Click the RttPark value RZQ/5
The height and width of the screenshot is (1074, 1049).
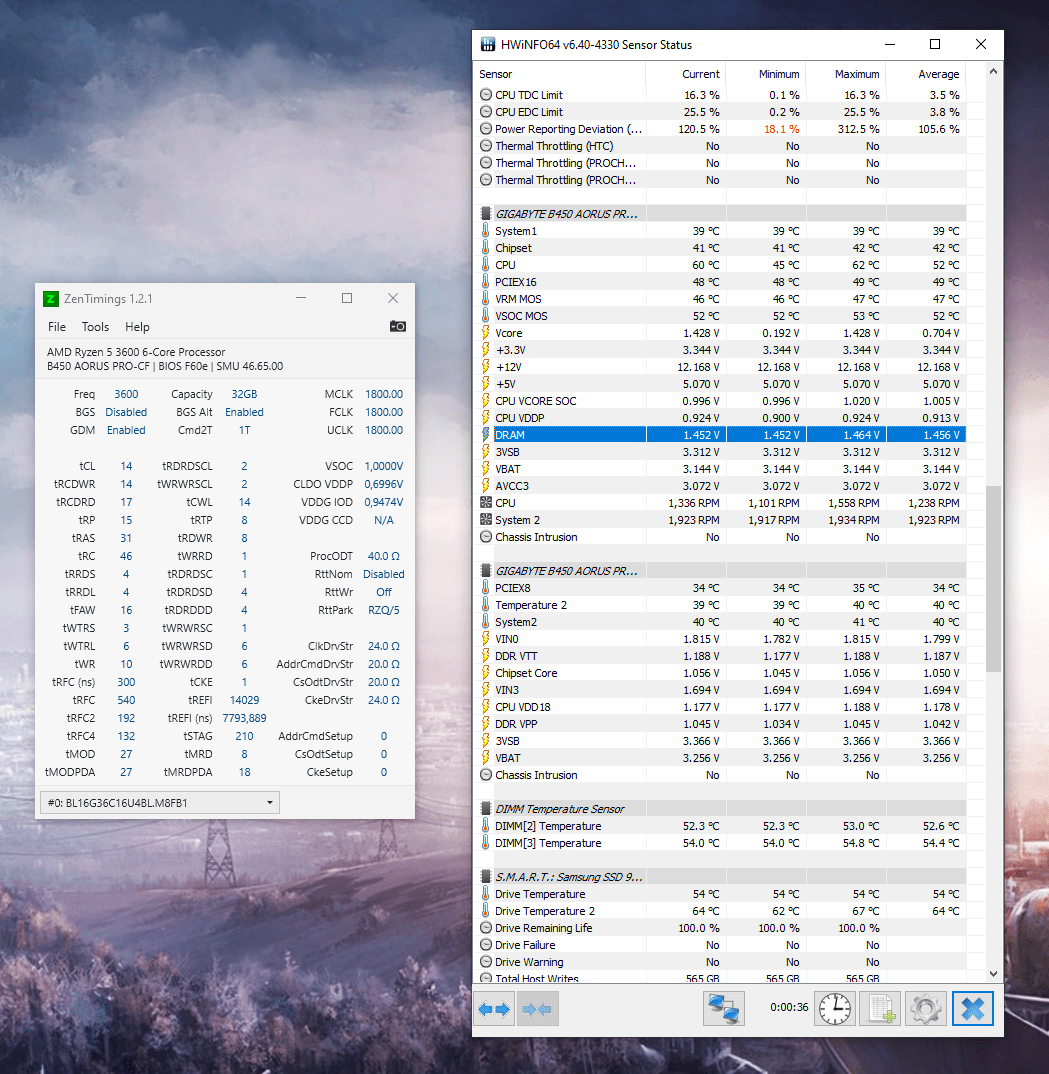(383, 610)
